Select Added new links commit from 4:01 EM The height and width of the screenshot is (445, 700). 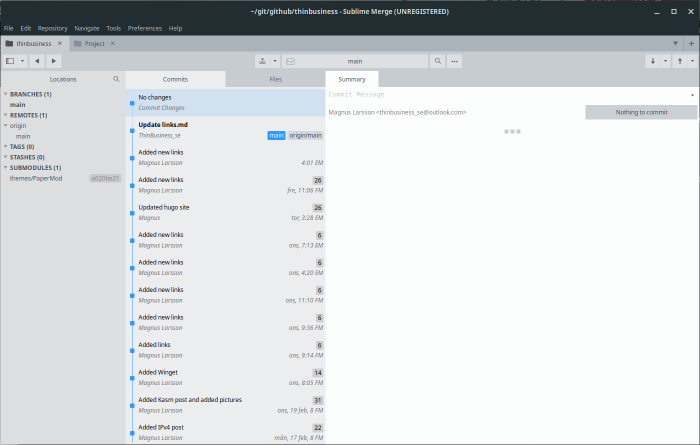[225, 157]
